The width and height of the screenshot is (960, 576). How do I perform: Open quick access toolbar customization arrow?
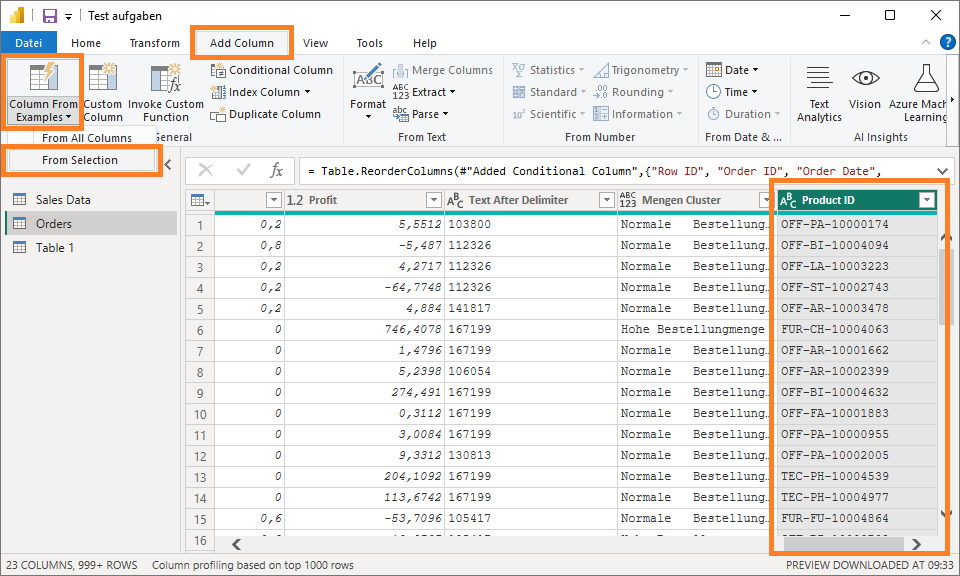pyautogui.click(x=69, y=17)
